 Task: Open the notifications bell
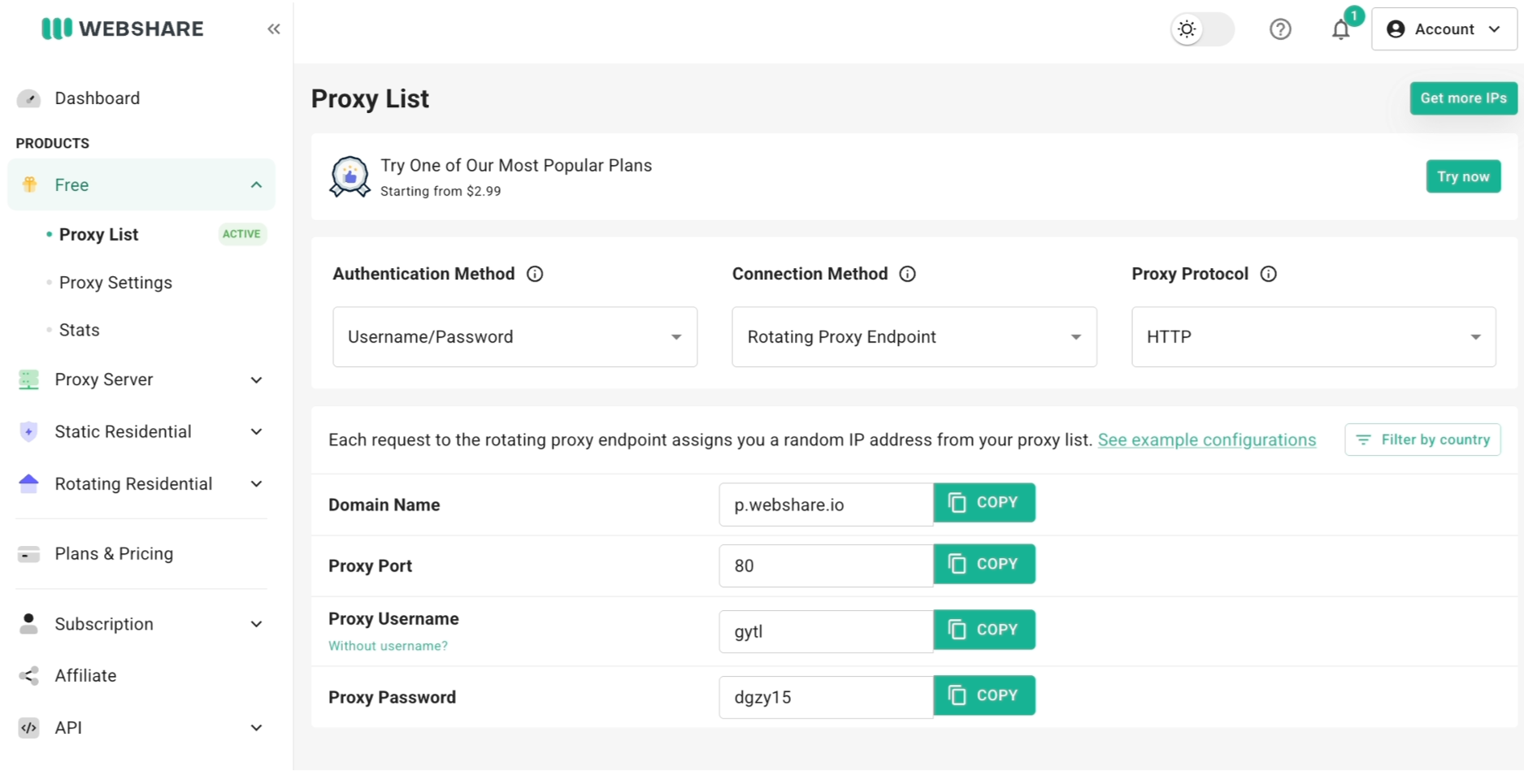click(1341, 30)
